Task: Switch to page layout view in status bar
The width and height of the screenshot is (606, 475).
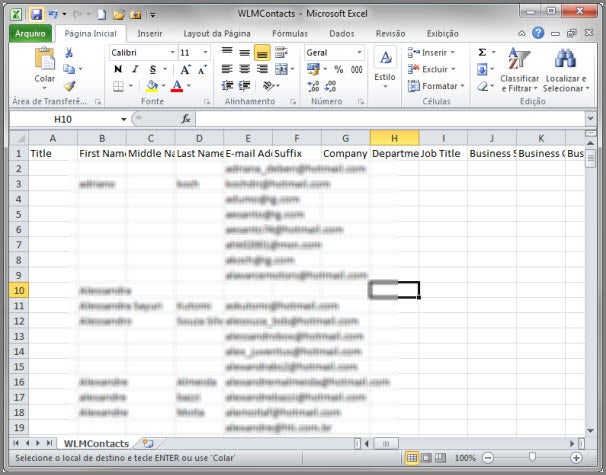Action: click(427, 457)
